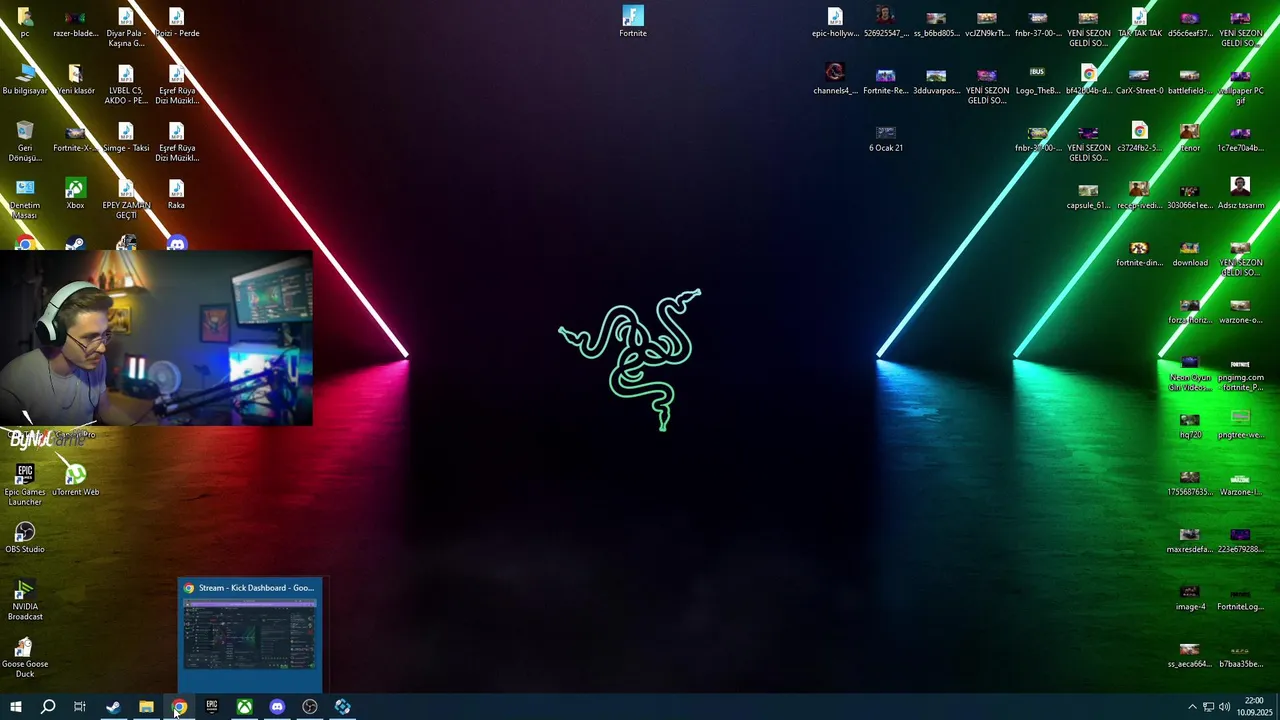
Task: Select LVBEL C5, AKDO MP3 file
Action: [x=126, y=84]
